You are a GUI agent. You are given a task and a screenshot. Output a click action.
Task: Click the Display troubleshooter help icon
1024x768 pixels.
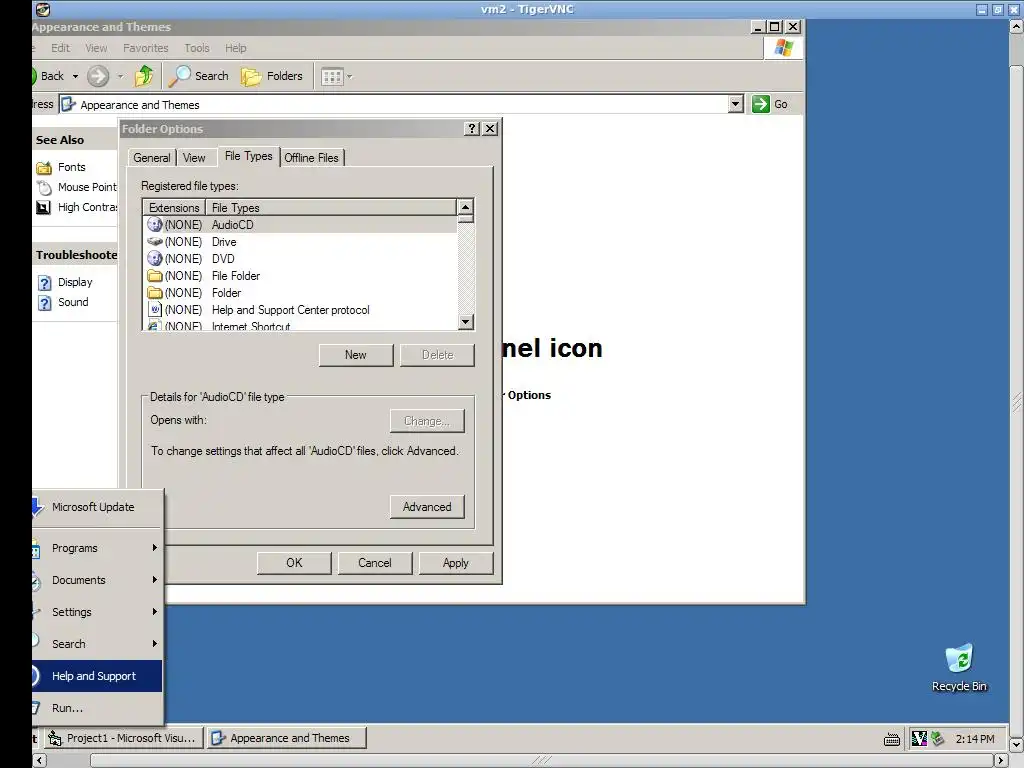coord(44,283)
